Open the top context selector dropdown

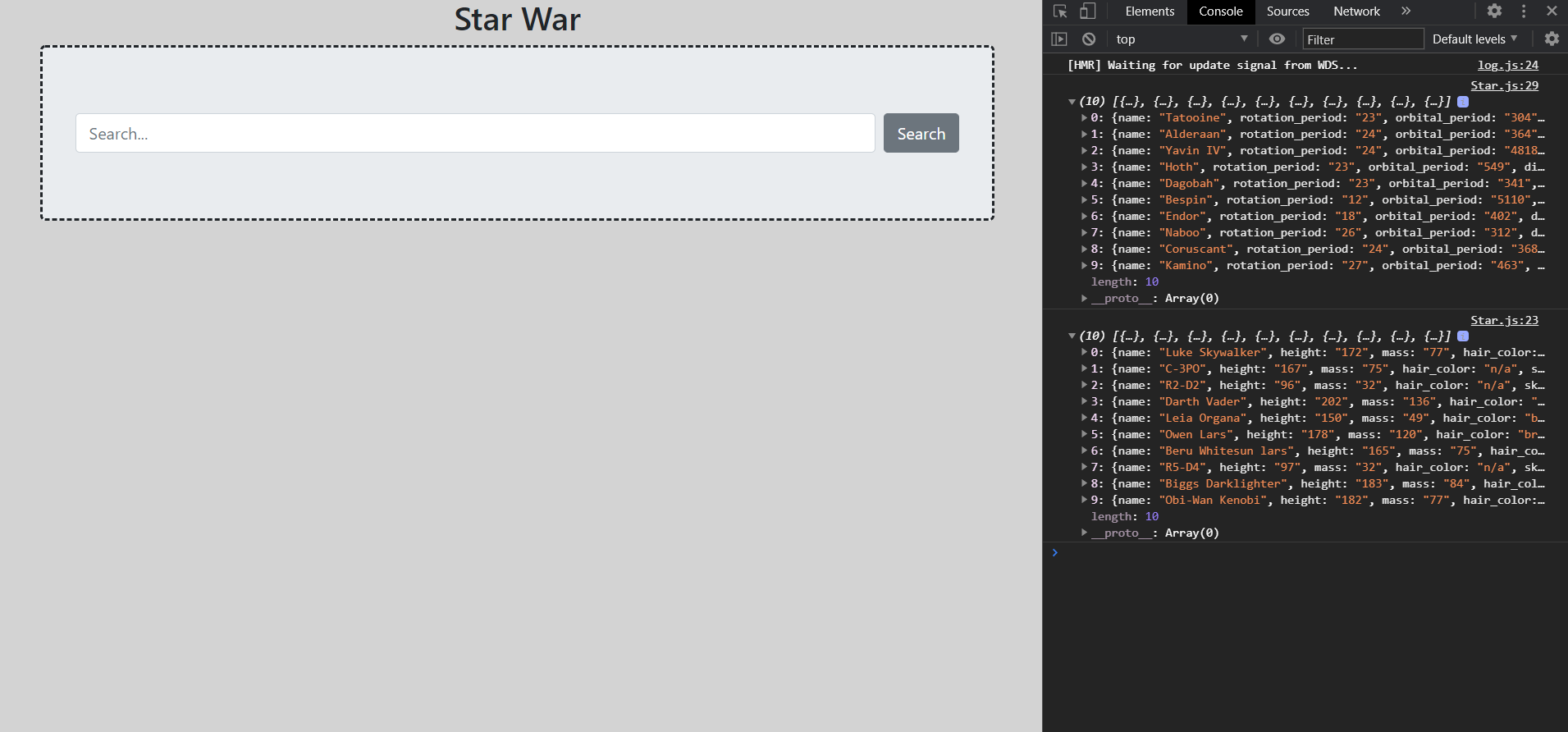(1182, 39)
